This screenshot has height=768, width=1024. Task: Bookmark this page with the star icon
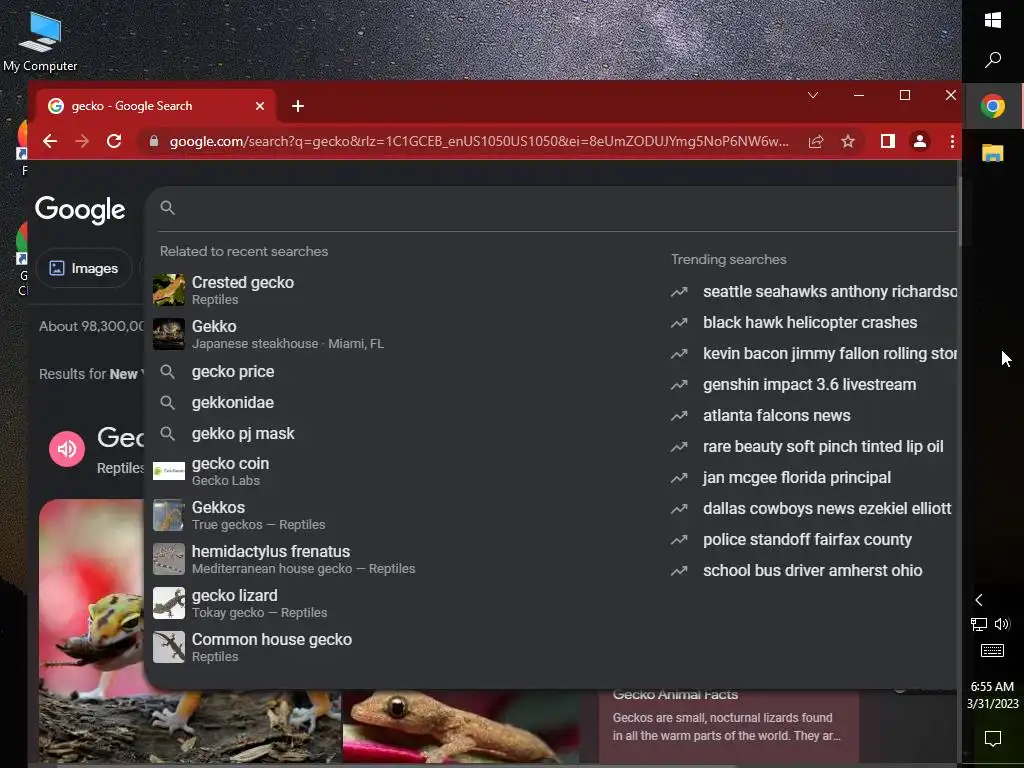848,141
